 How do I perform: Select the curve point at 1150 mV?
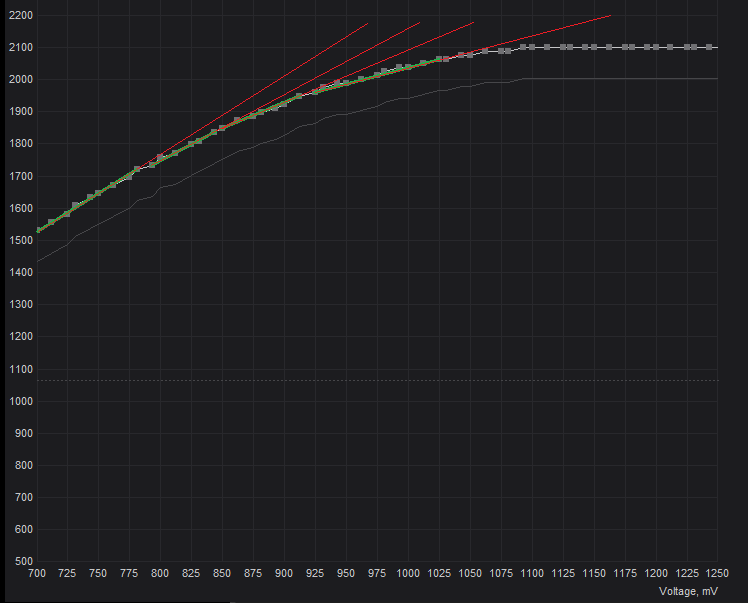594,47
